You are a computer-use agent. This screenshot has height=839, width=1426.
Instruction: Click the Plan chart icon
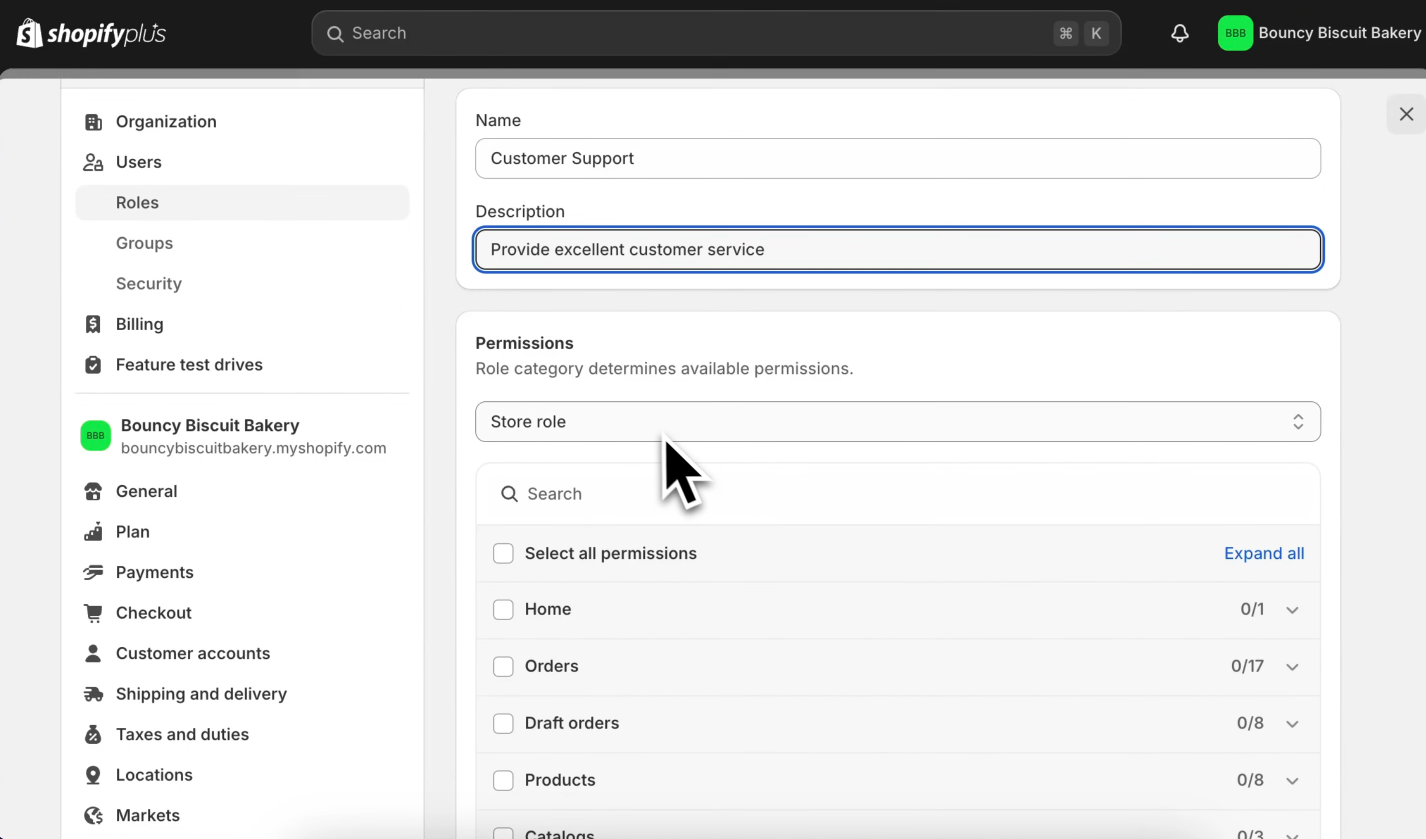click(93, 532)
